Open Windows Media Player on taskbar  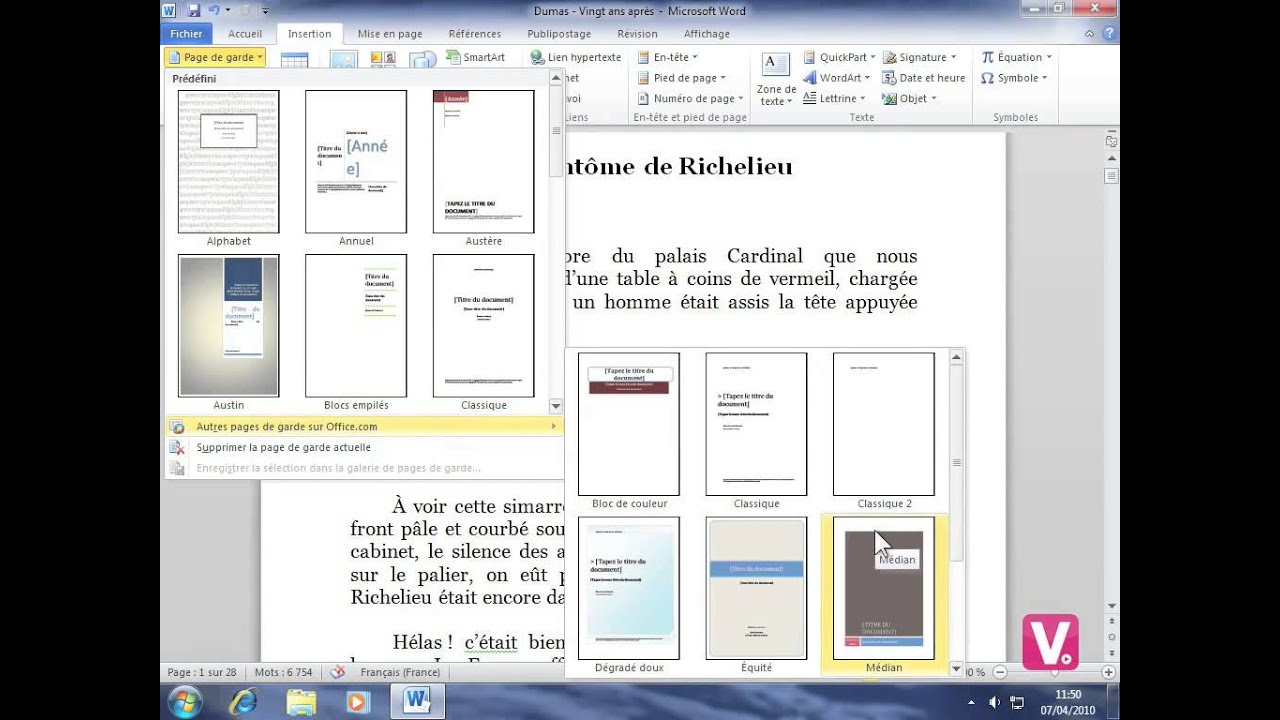(357, 702)
